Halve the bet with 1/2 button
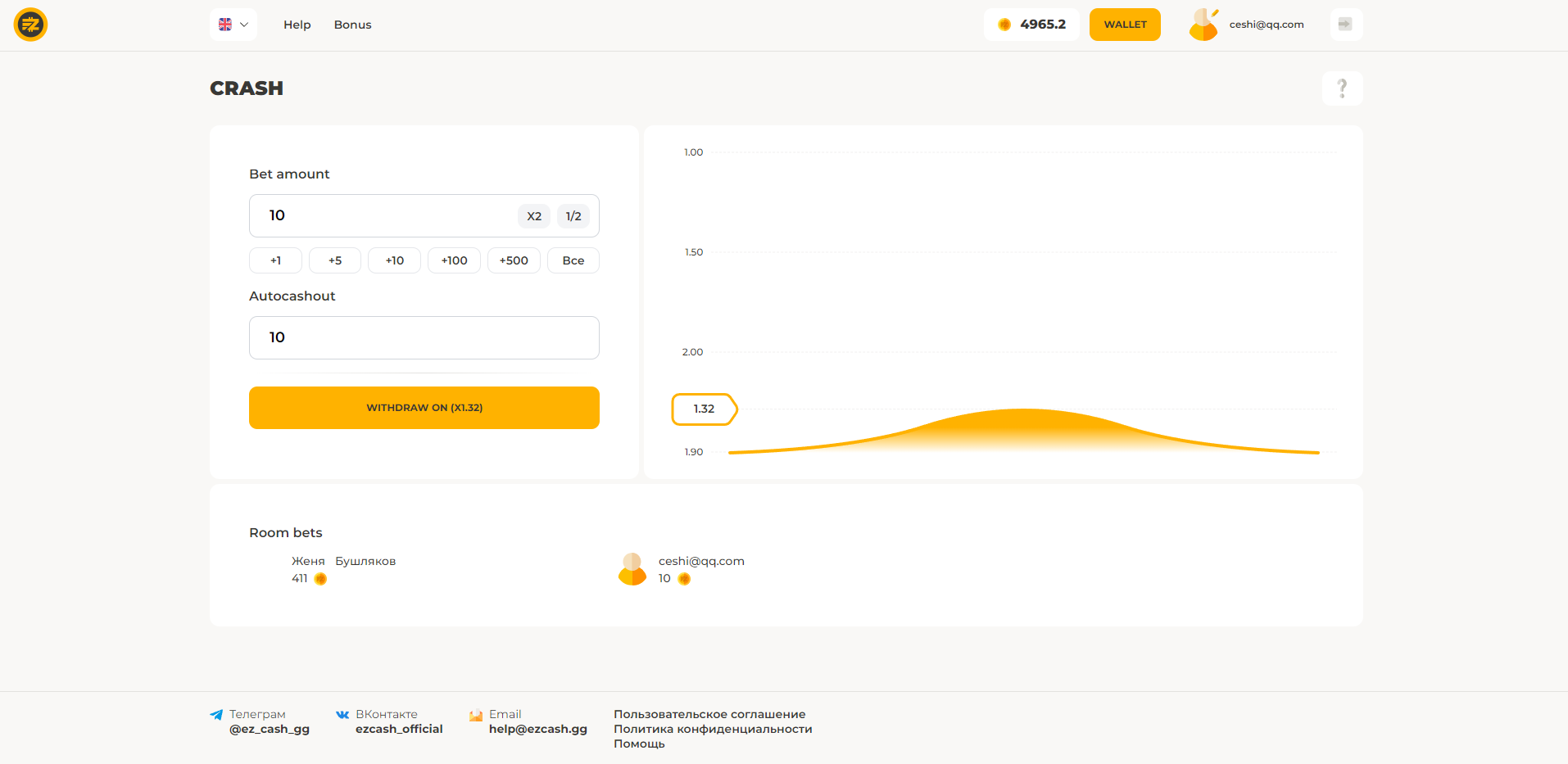 coord(573,216)
